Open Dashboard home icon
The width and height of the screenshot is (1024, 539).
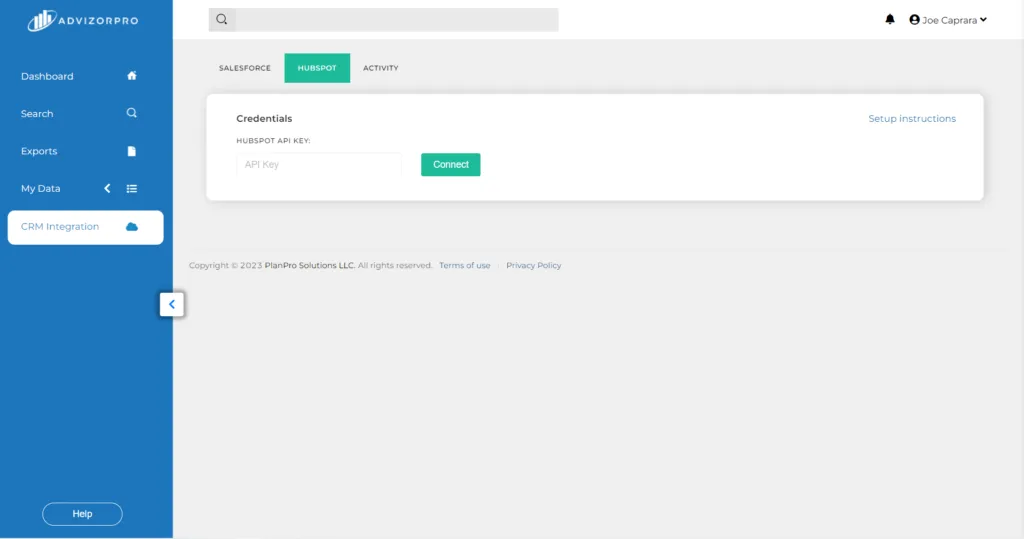tap(132, 76)
